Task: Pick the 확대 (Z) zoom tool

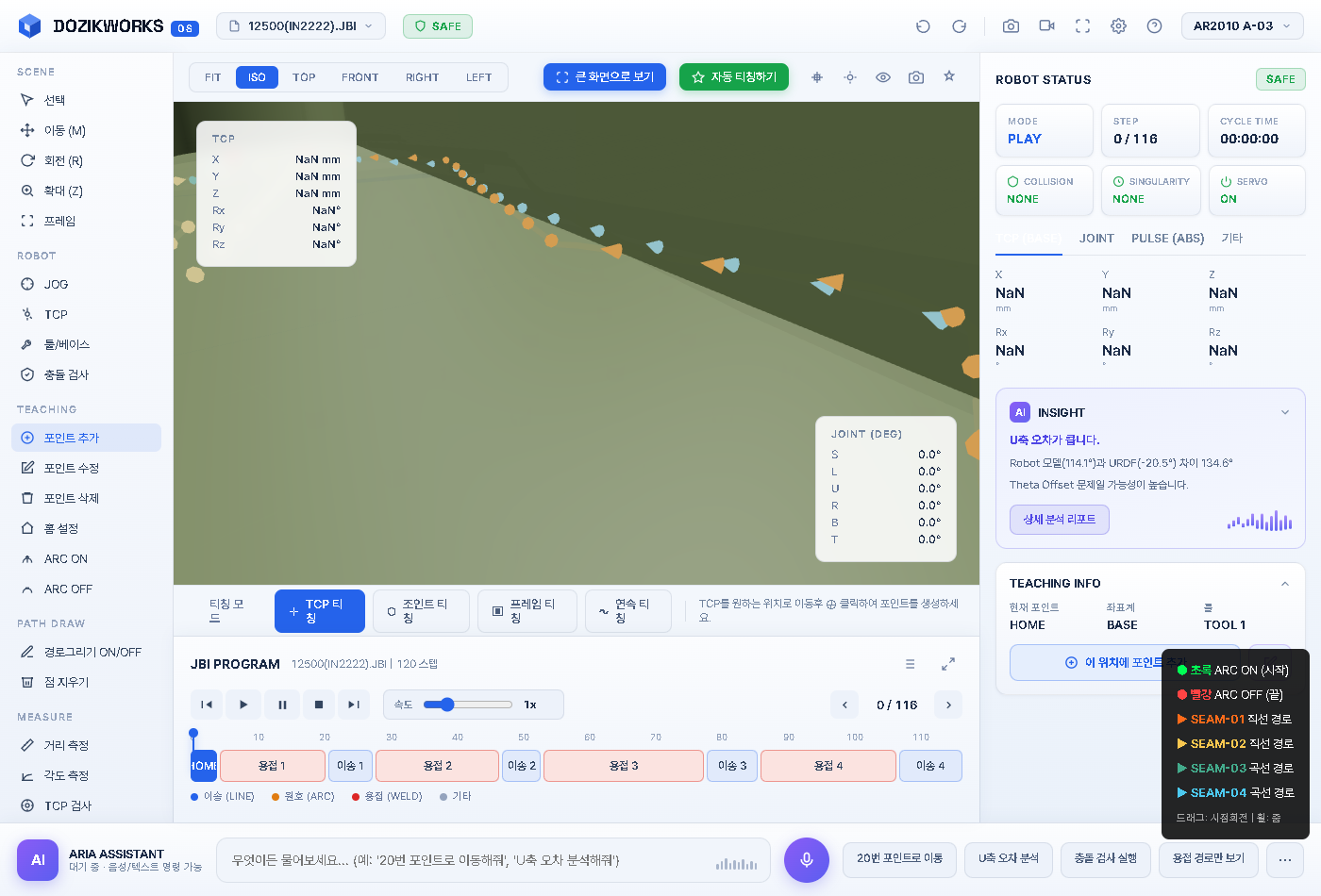Action: (86, 191)
